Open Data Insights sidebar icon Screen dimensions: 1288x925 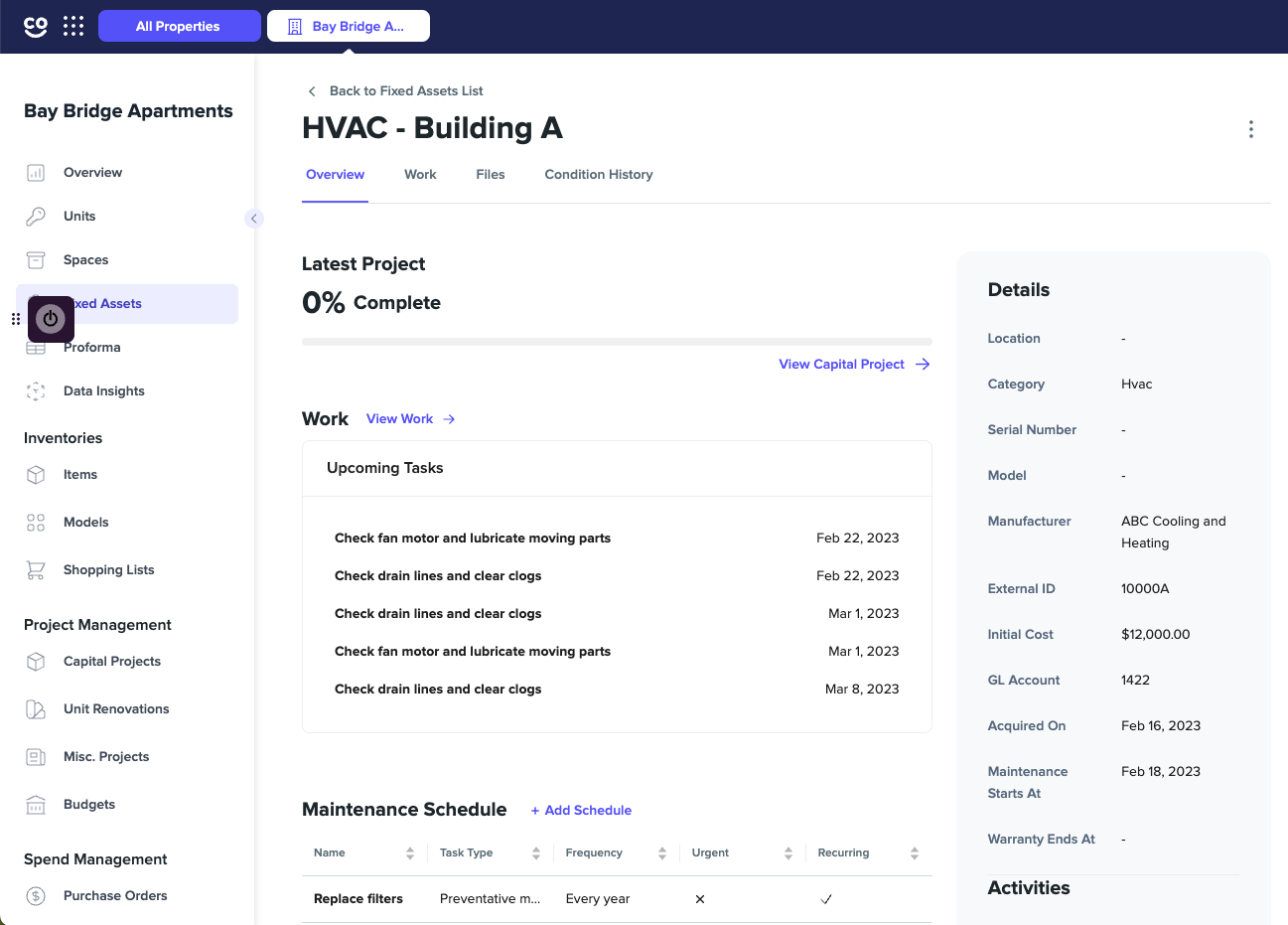tap(36, 390)
